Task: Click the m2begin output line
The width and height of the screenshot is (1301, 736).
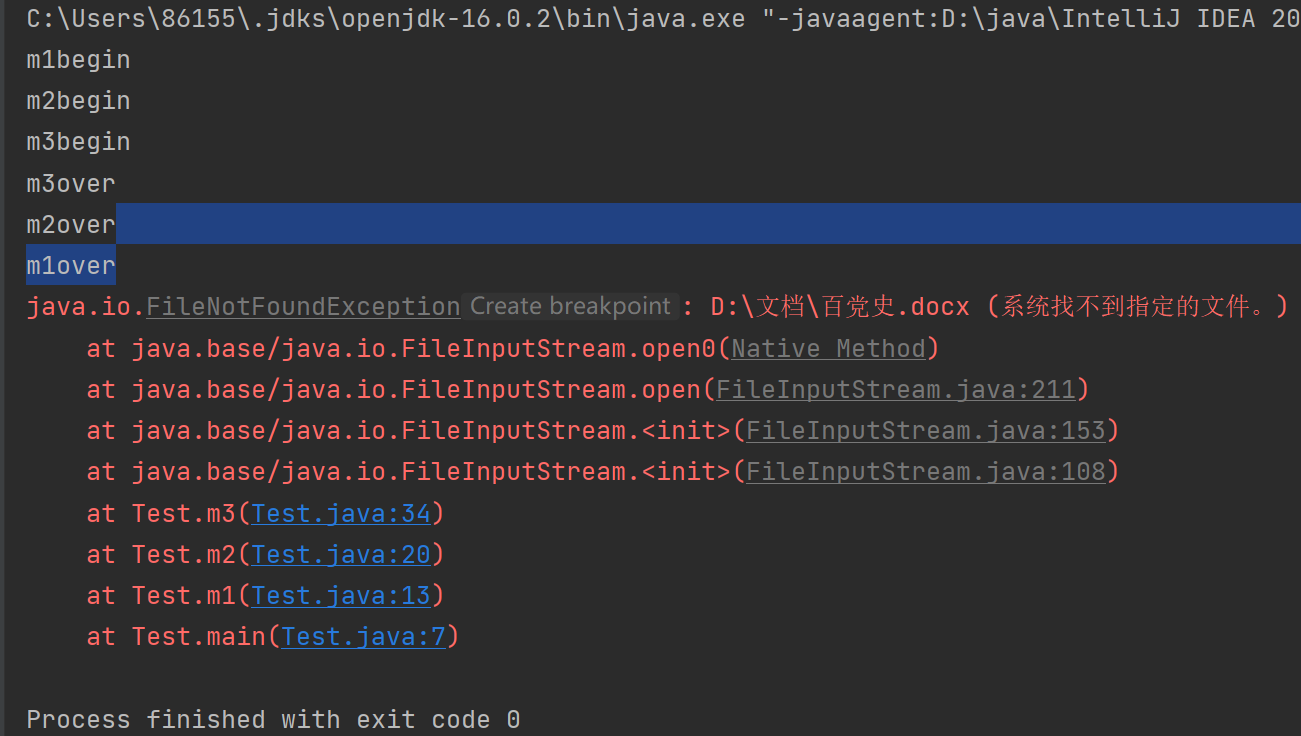Action: click(77, 100)
